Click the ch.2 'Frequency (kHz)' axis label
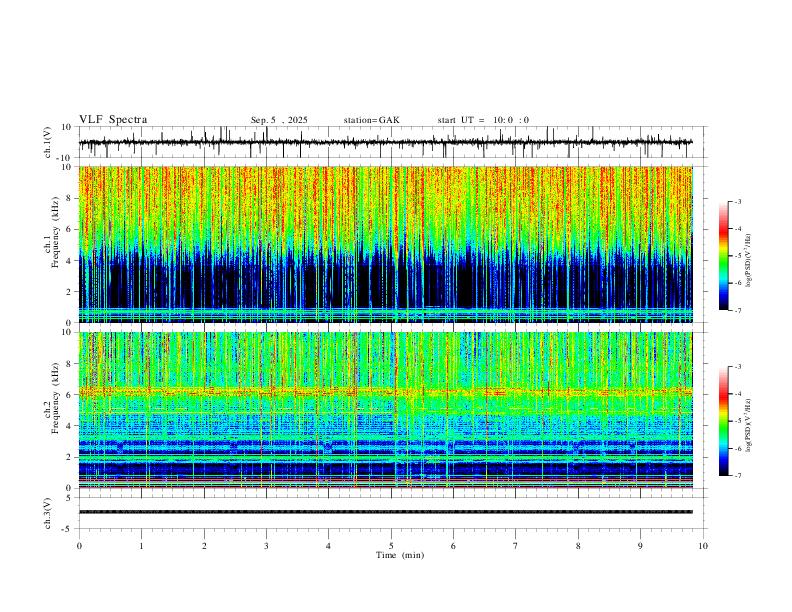Screen dimensions: 792x612 55,398
